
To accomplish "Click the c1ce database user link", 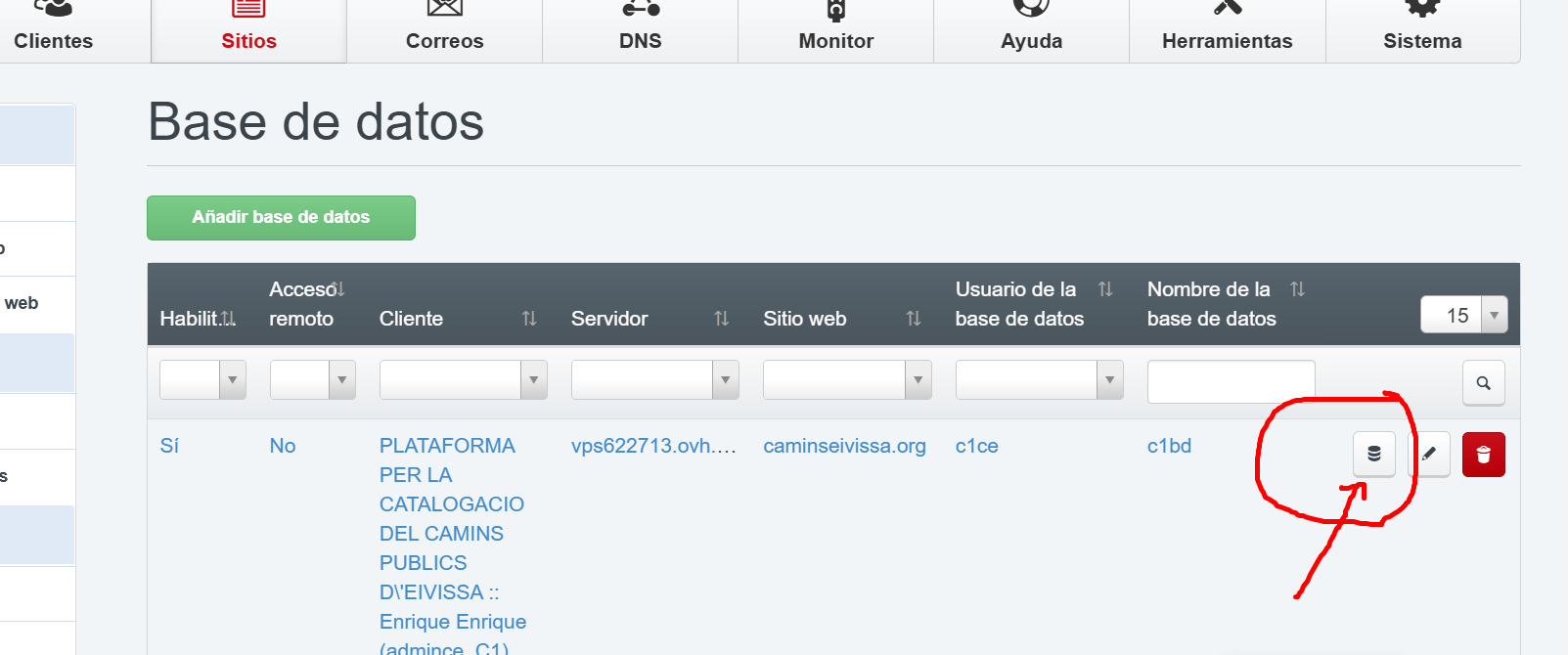I will point(977,446).
